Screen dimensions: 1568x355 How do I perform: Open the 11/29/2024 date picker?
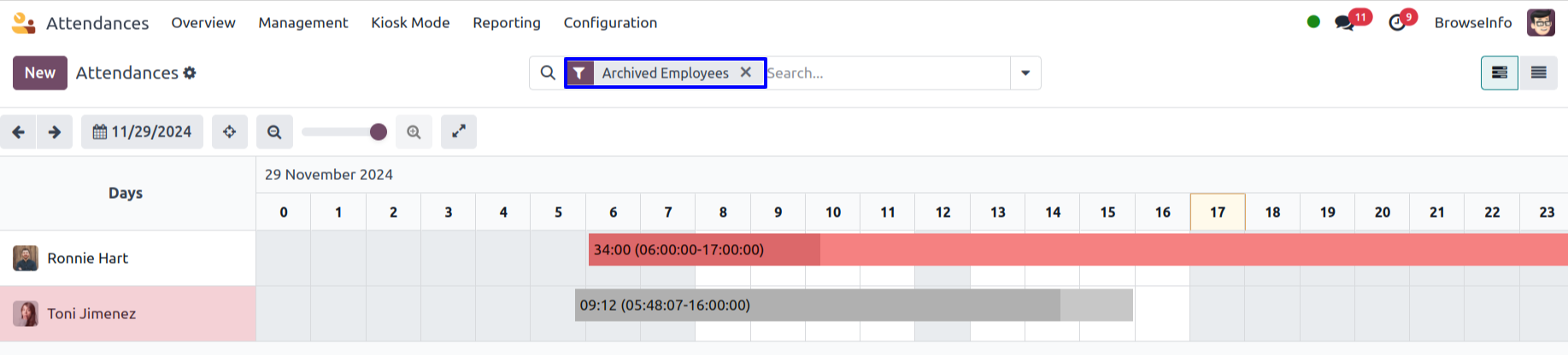[x=143, y=132]
